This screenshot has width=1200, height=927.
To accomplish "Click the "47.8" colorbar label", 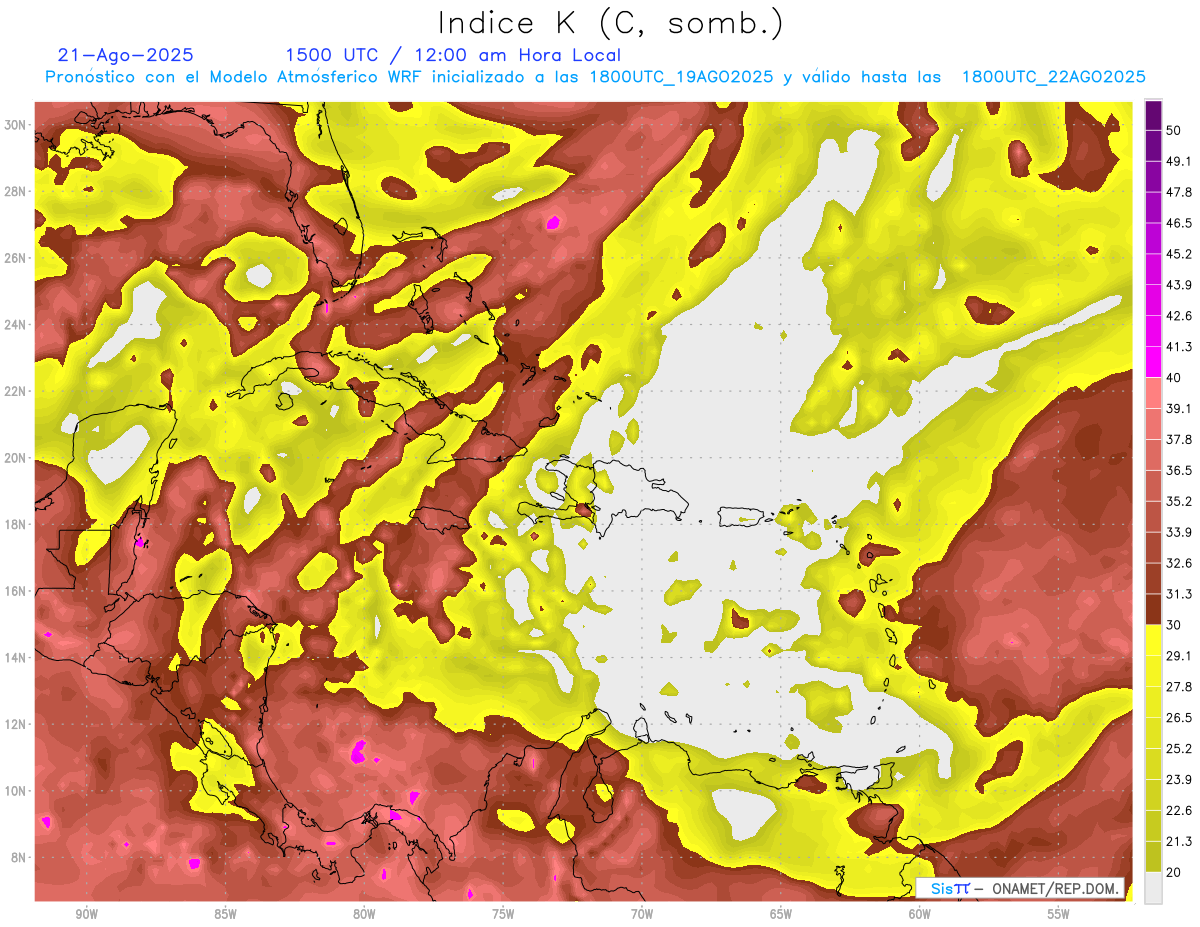I will 1179,193.
